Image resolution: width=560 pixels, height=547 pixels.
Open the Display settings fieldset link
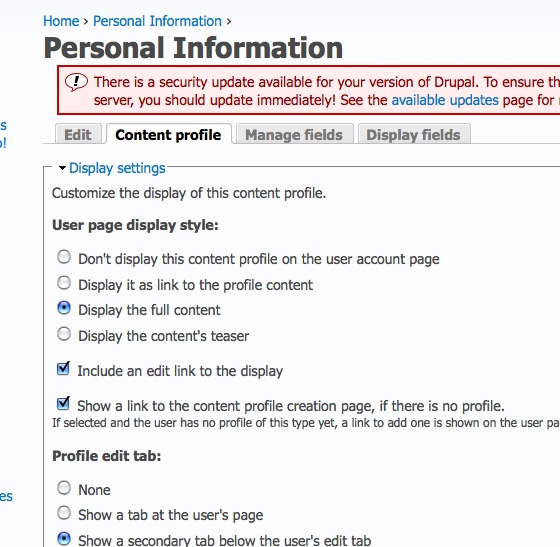[x=117, y=168]
